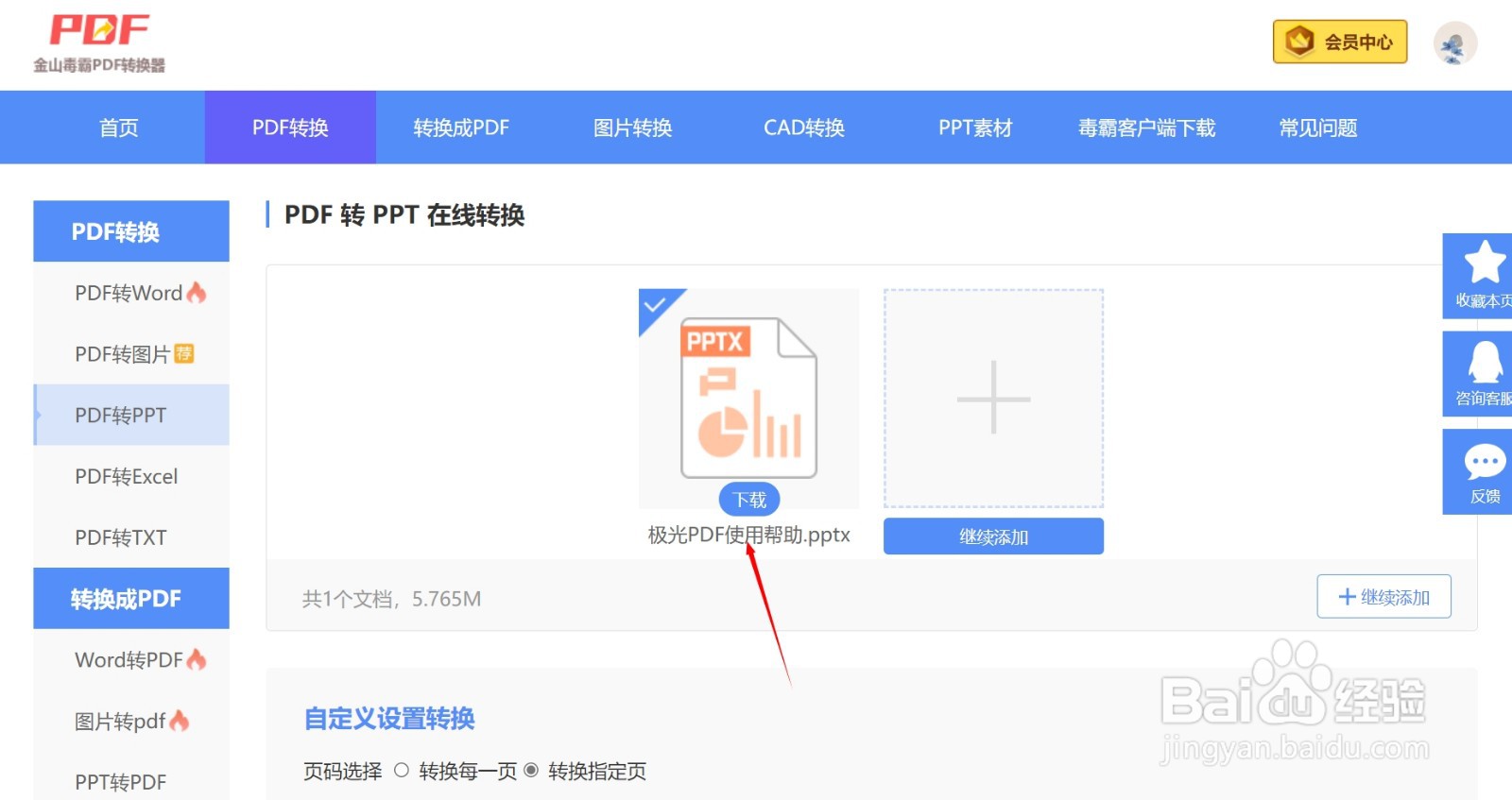
Task: Go to the 首页 tab
Action: pos(119,128)
